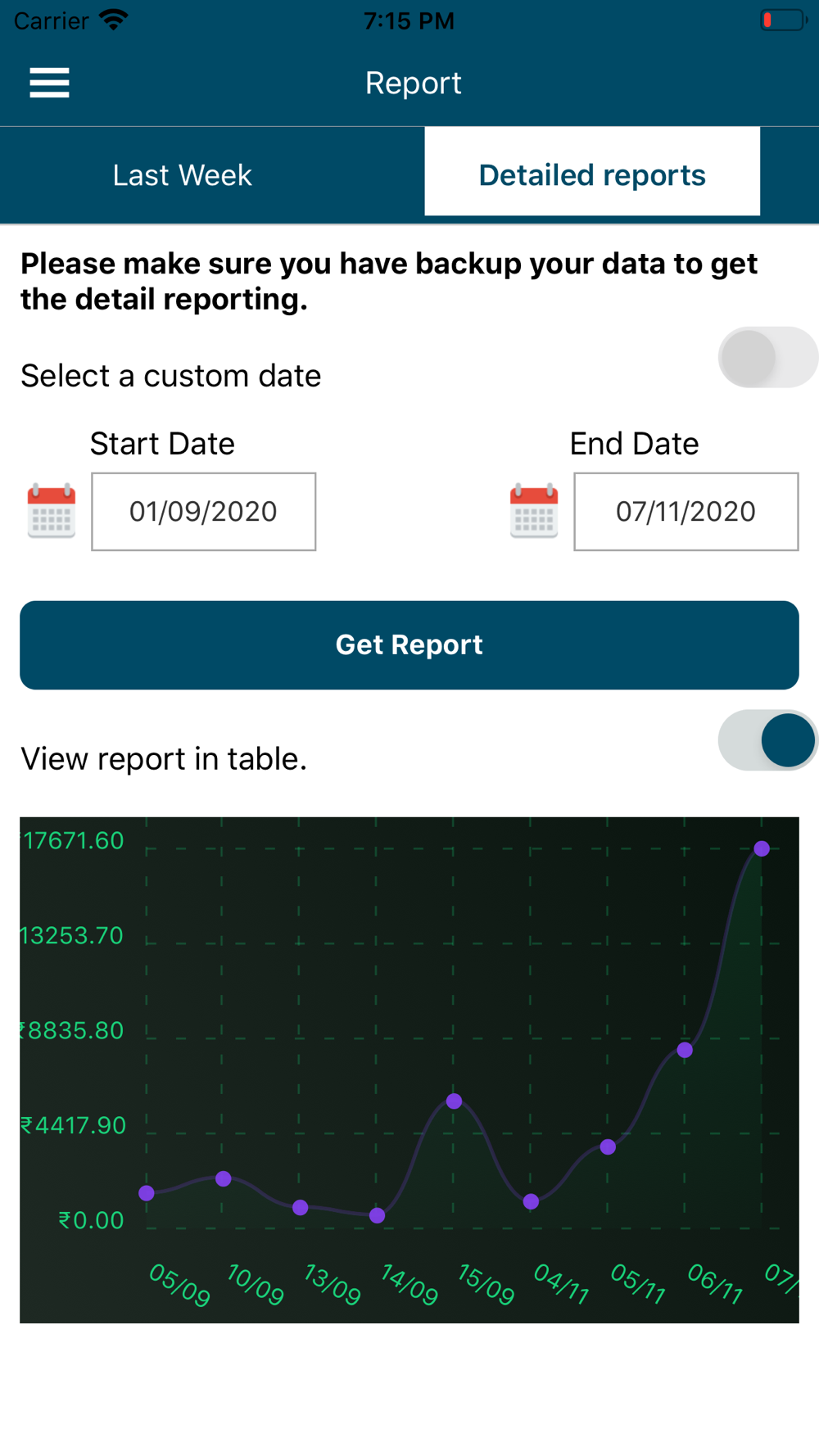The image size is (819, 1456).
Task: Tap the 14/09 lowest data point
Action: [378, 1216]
